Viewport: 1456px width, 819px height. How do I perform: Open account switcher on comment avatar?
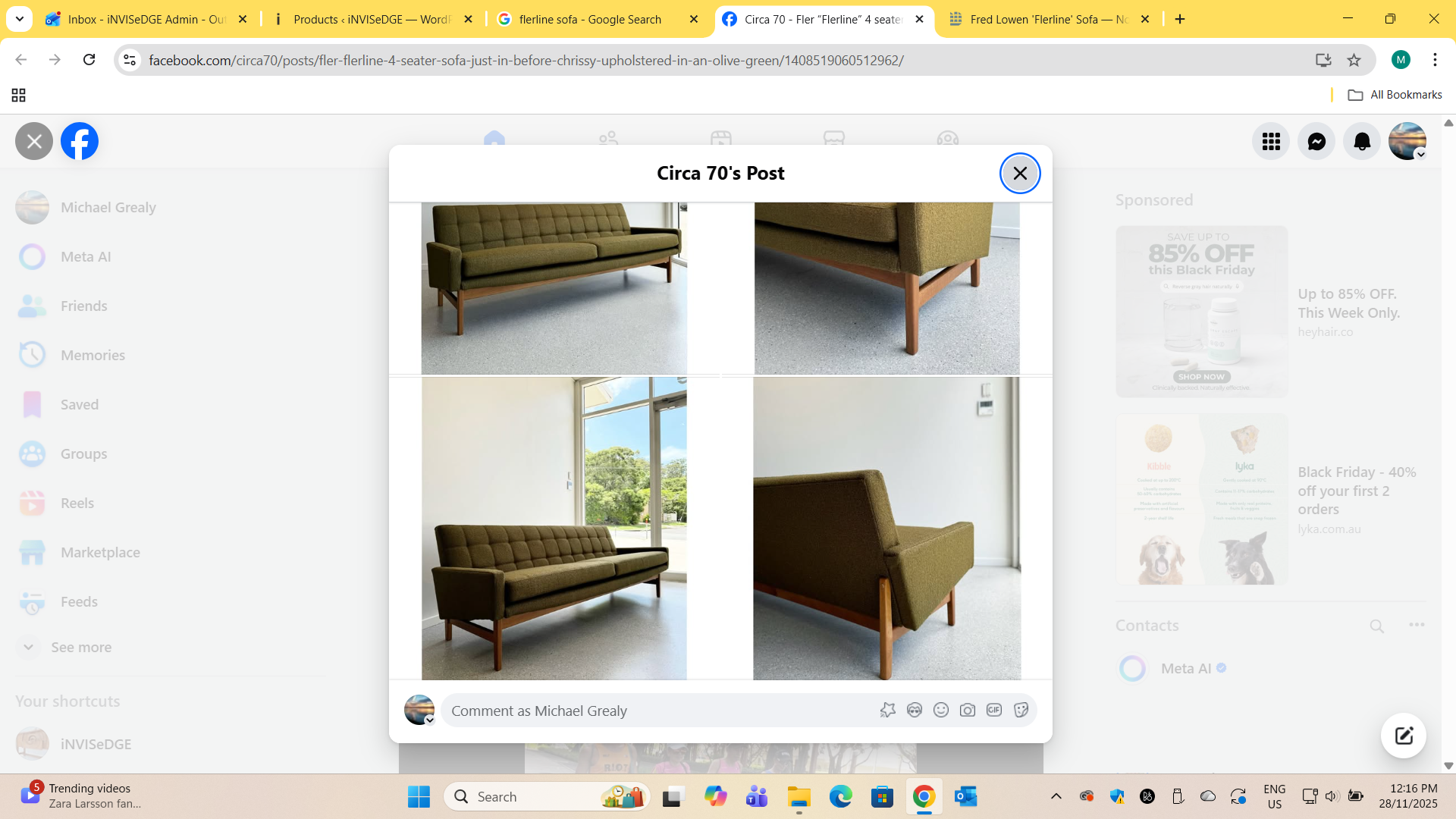(x=430, y=720)
